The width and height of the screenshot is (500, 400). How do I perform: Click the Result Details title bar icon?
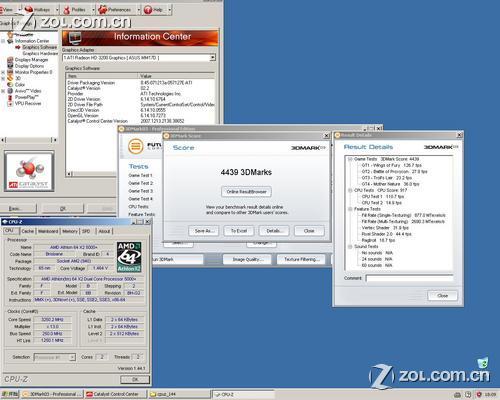coord(337,135)
